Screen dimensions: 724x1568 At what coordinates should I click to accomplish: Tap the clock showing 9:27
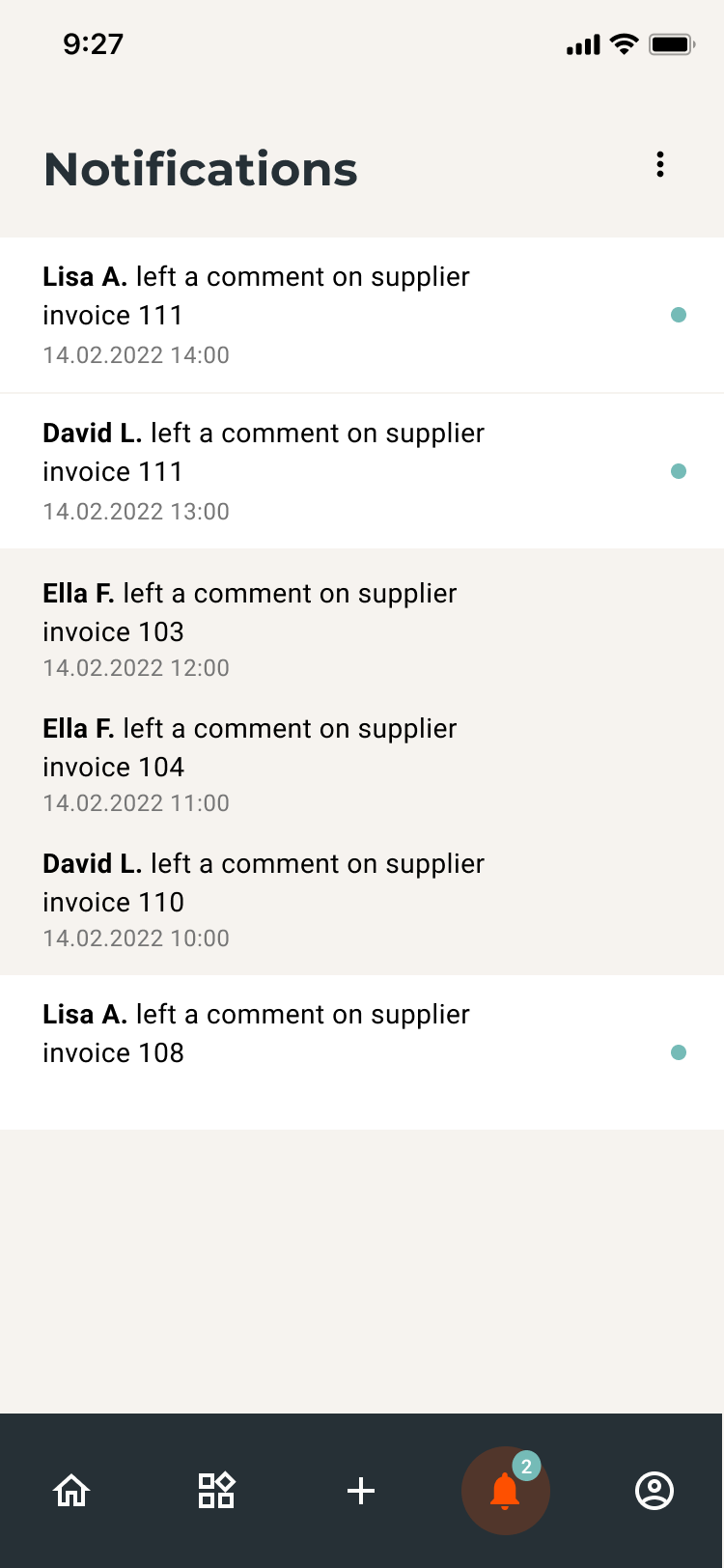pos(94,43)
